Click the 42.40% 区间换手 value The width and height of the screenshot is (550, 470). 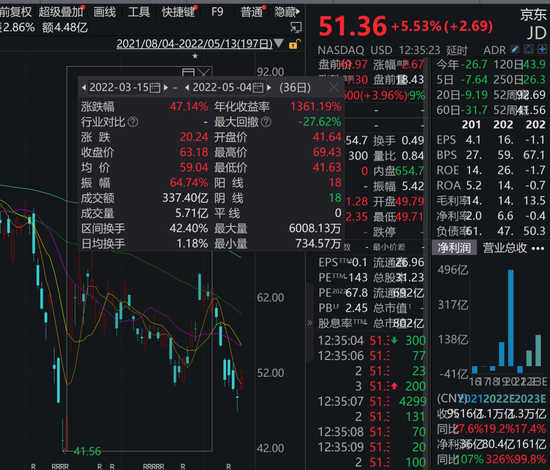point(189,229)
